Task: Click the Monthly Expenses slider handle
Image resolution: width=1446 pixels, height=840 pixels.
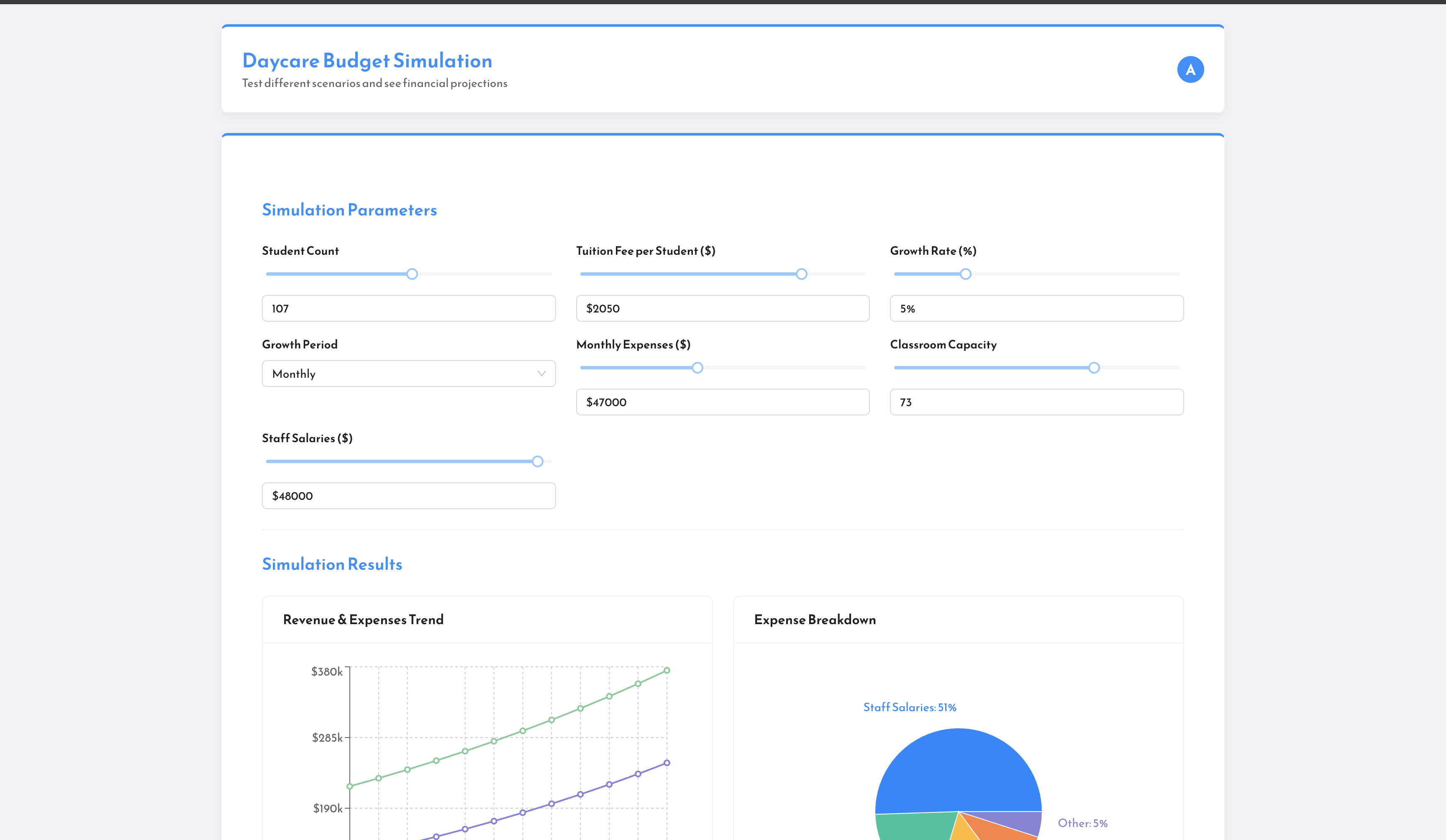Action: pos(697,368)
